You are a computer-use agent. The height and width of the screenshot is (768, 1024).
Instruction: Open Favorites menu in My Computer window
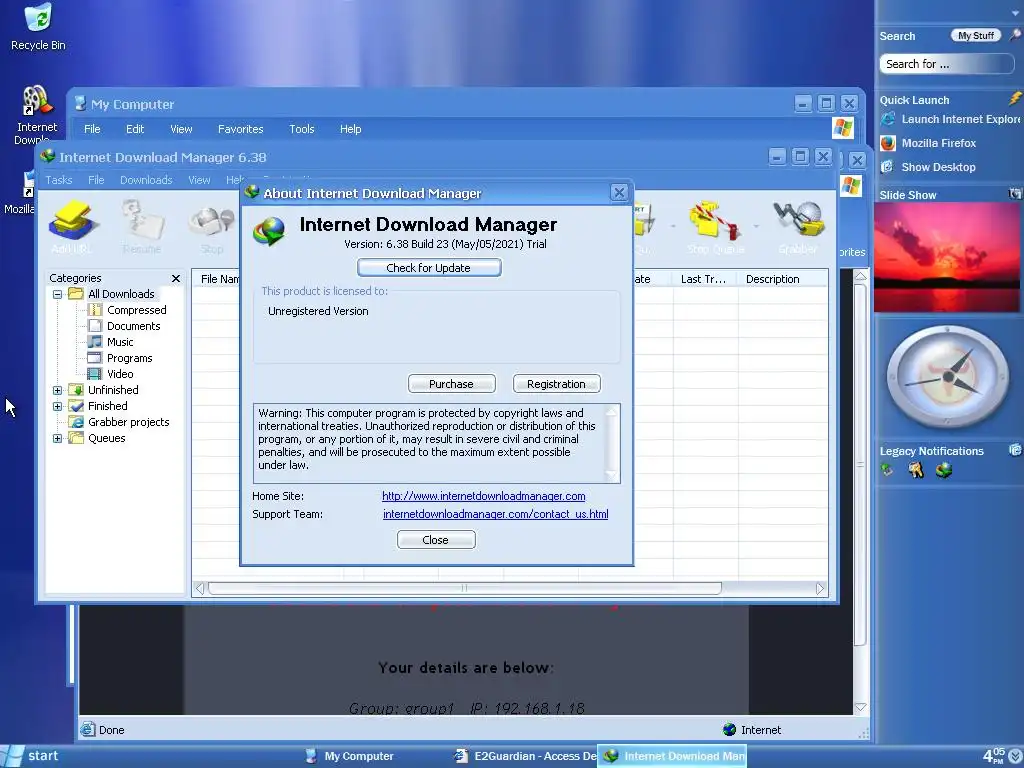[240, 129]
